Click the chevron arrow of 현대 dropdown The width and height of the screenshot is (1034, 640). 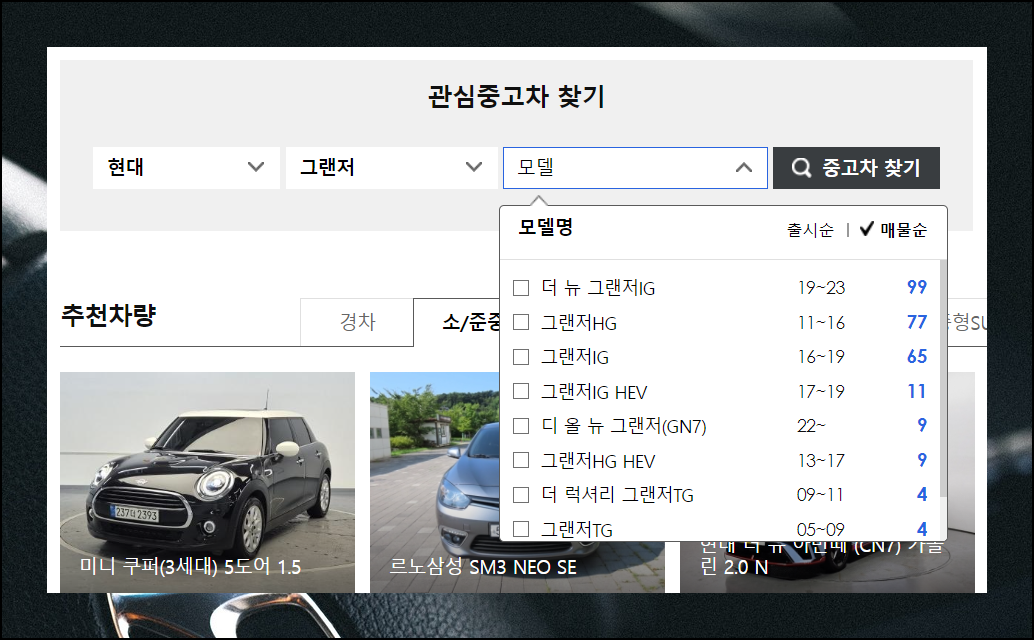(x=256, y=167)
